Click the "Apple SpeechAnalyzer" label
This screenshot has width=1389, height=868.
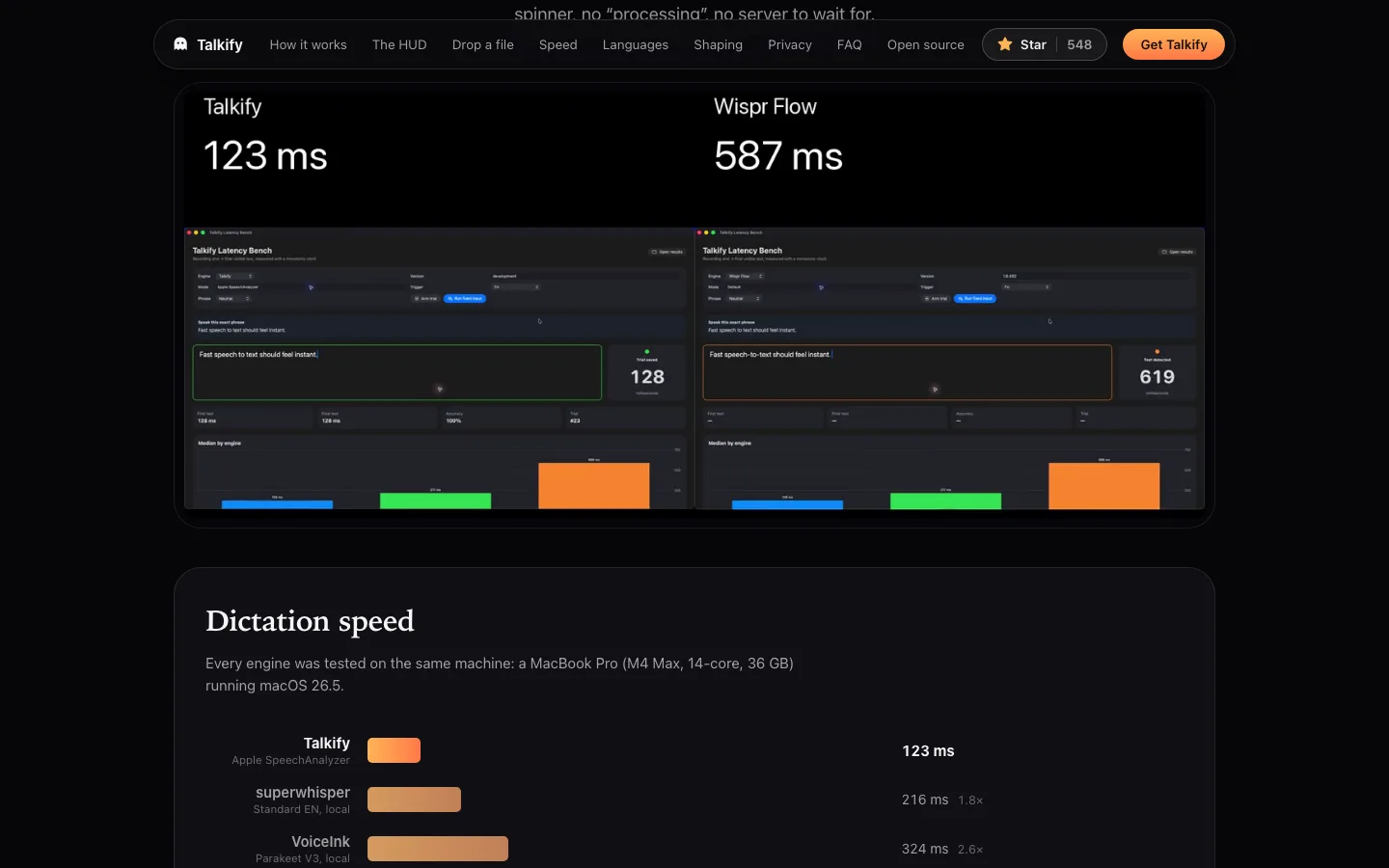290,760
